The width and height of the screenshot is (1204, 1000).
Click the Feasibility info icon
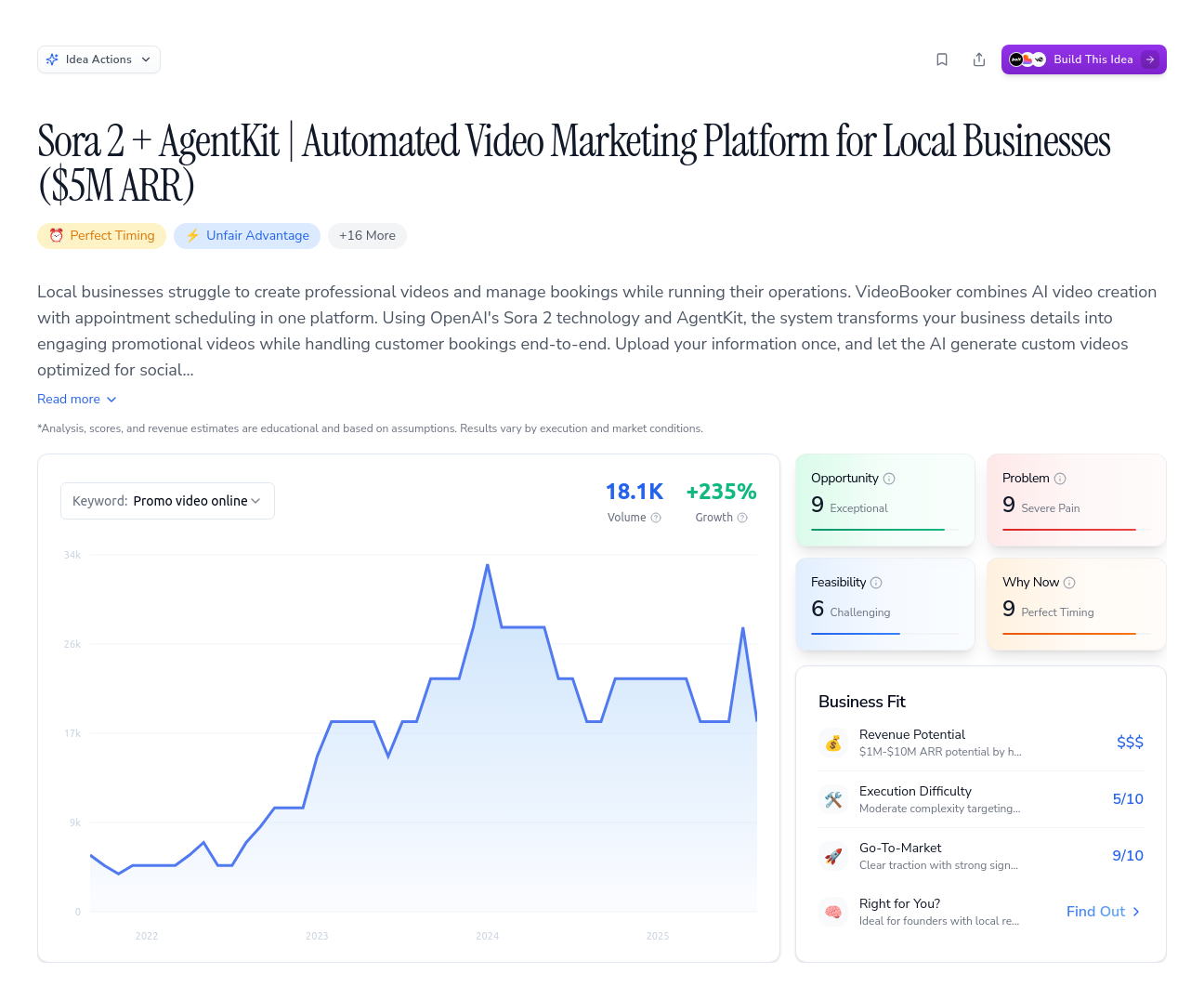point(876,583)
